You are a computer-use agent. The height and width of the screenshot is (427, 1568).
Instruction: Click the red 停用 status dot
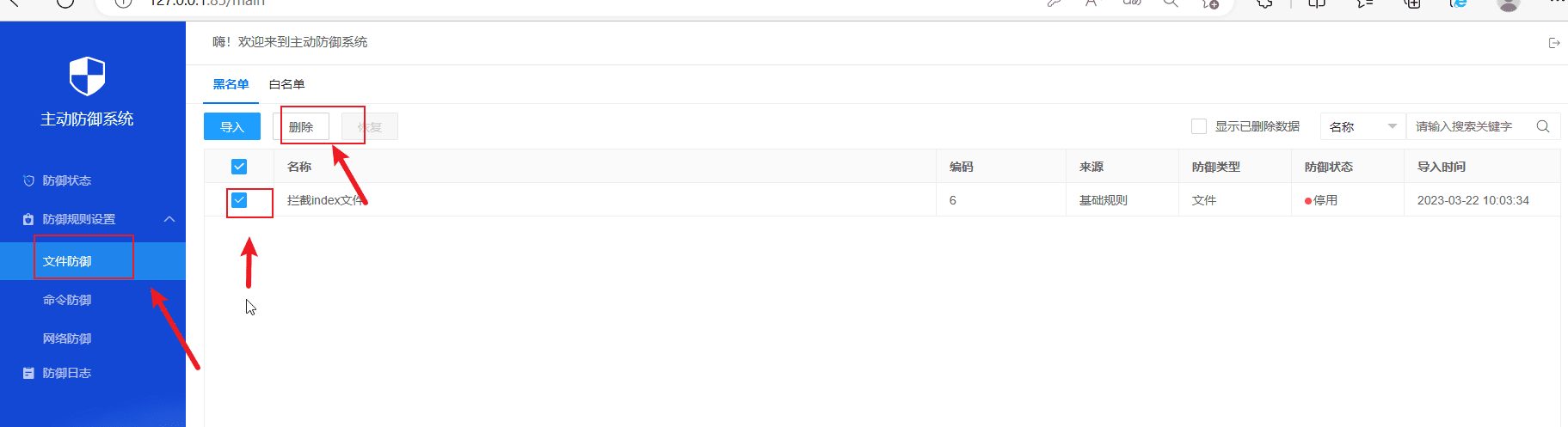click(x=1308, y=201)
